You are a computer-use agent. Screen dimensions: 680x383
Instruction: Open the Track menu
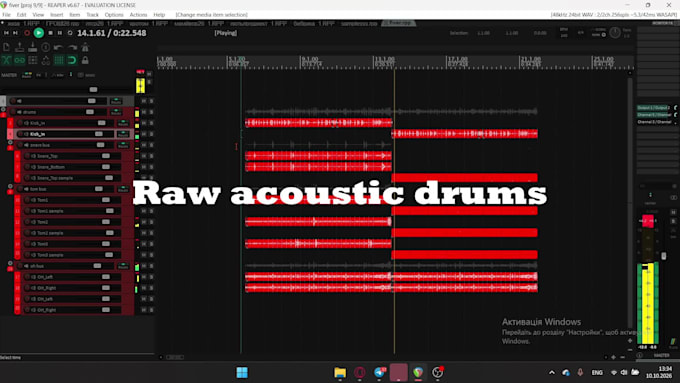tap(92, 15)
